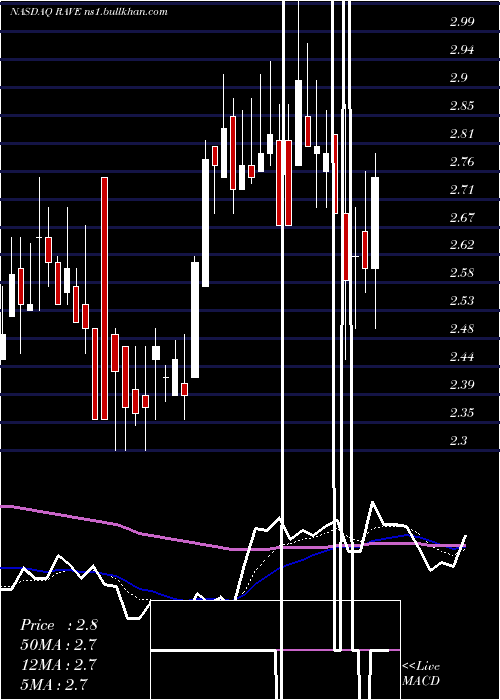Click the 12MA : 2.7 readout

point(58,665)
